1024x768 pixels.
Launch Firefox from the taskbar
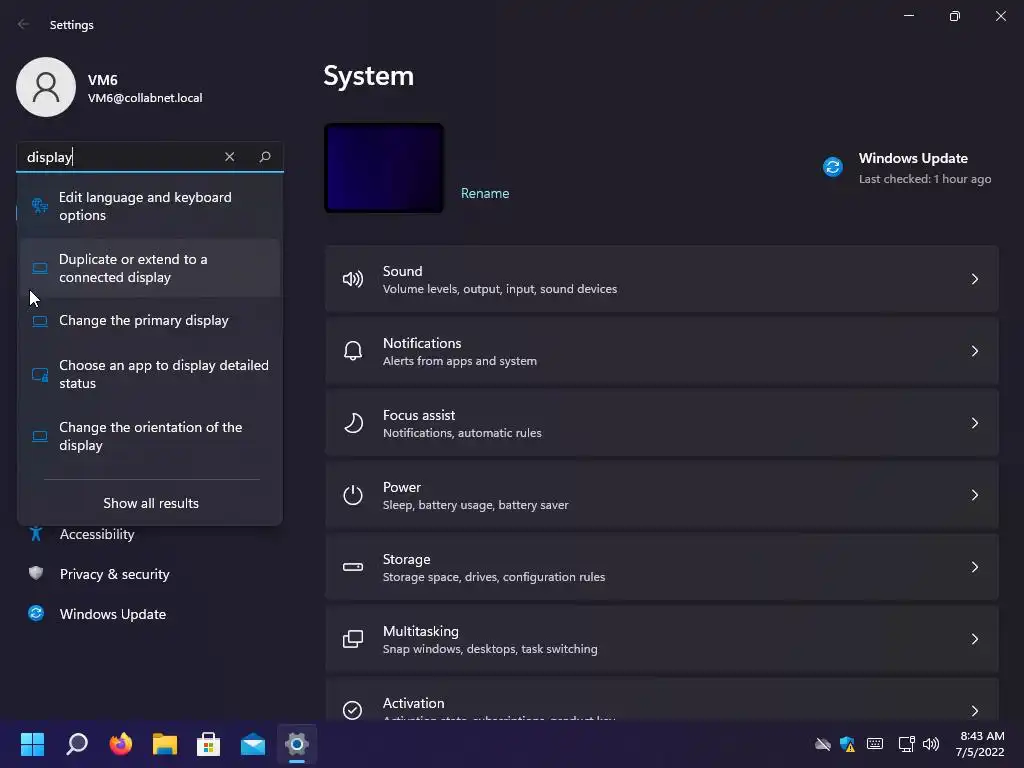click(x=121, y=744)
